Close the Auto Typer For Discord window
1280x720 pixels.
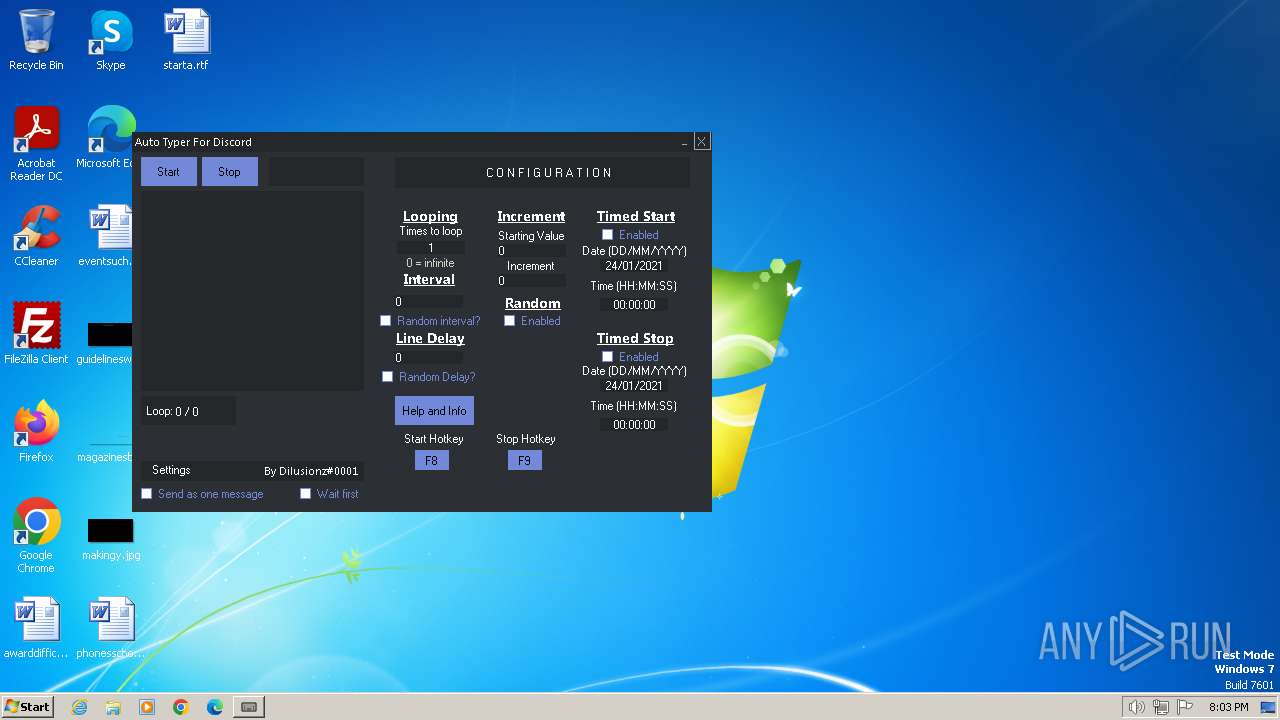pyautogui.click(x=702, y=142)
